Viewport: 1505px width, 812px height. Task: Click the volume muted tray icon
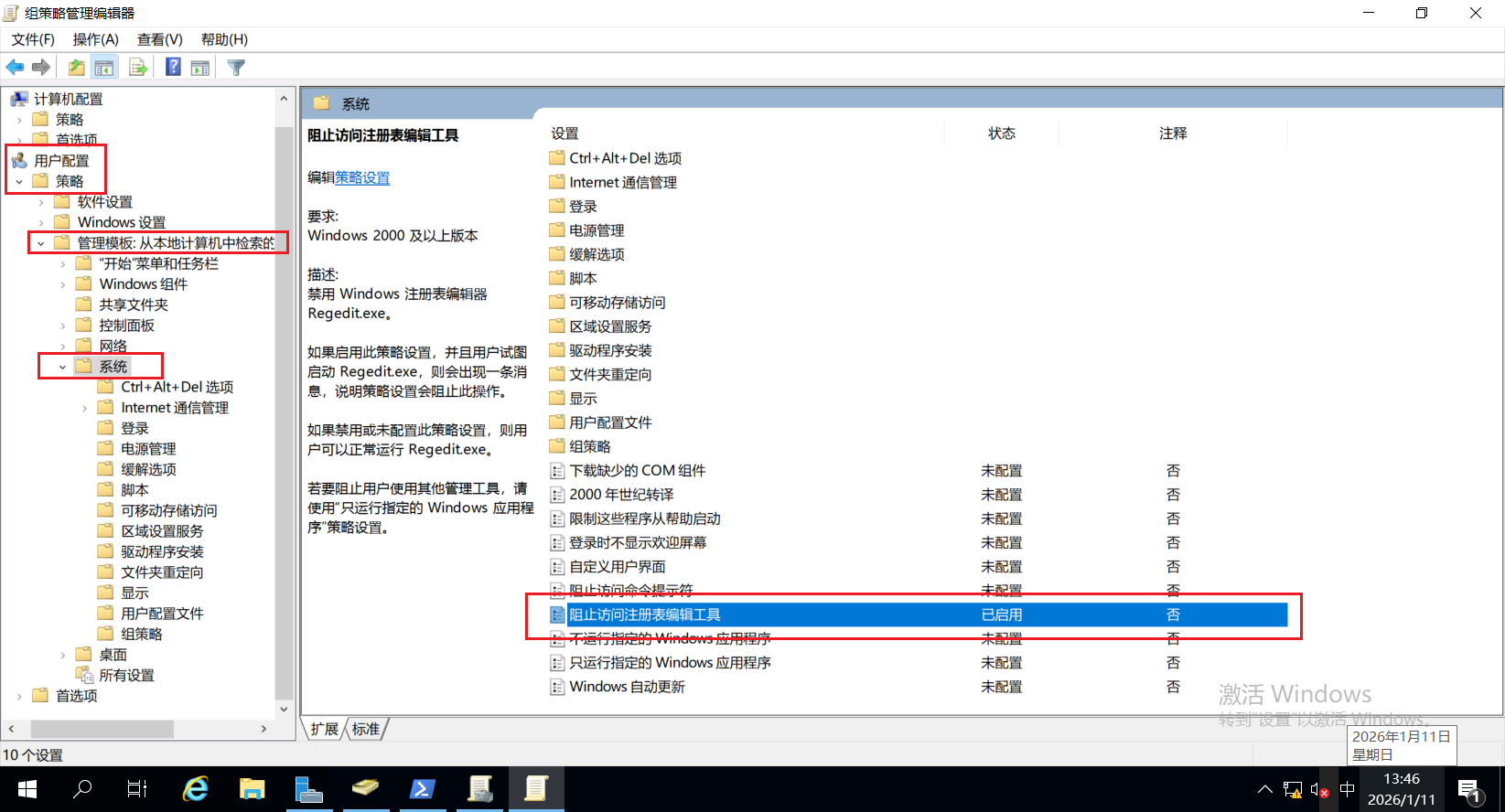click(x=1319, y=789)
